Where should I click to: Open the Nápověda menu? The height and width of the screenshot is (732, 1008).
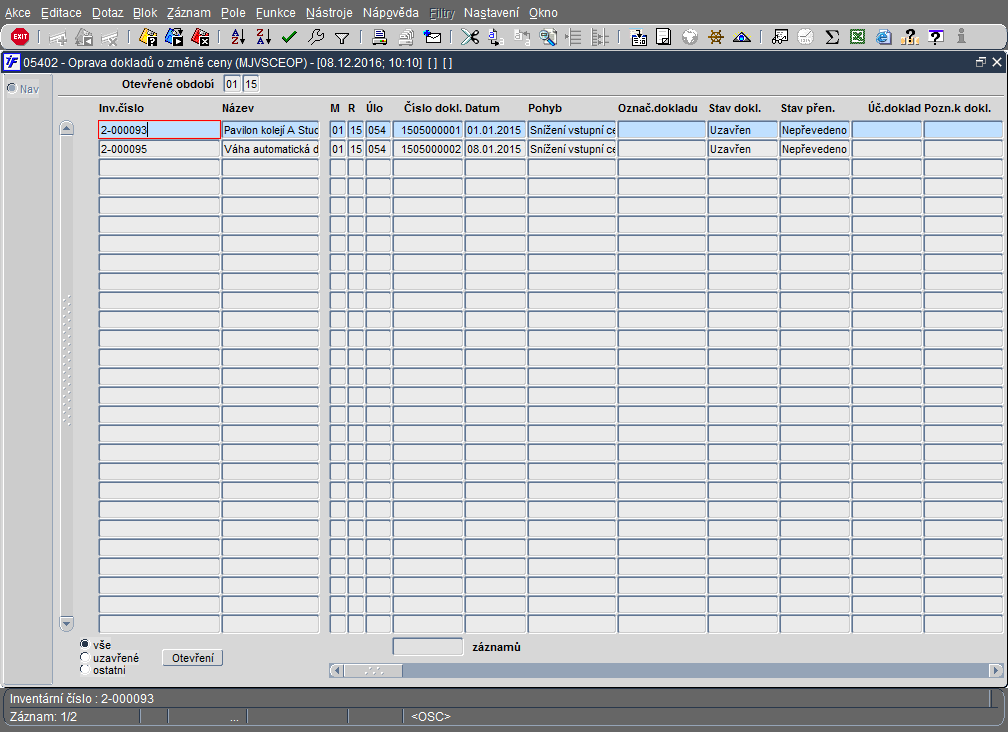(390, 13)
